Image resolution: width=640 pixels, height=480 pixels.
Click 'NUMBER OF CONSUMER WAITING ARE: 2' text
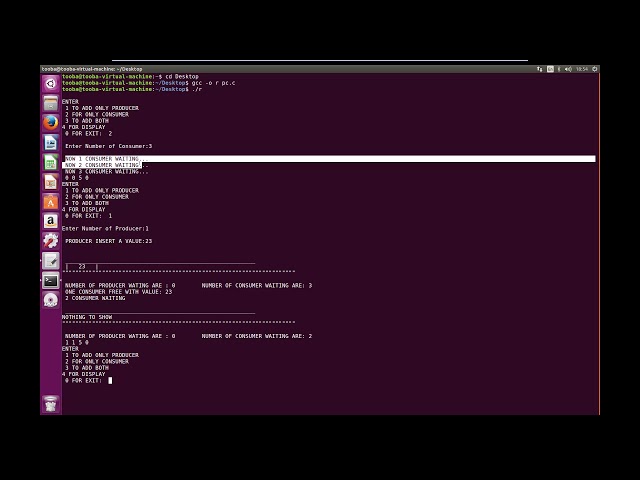257,336
